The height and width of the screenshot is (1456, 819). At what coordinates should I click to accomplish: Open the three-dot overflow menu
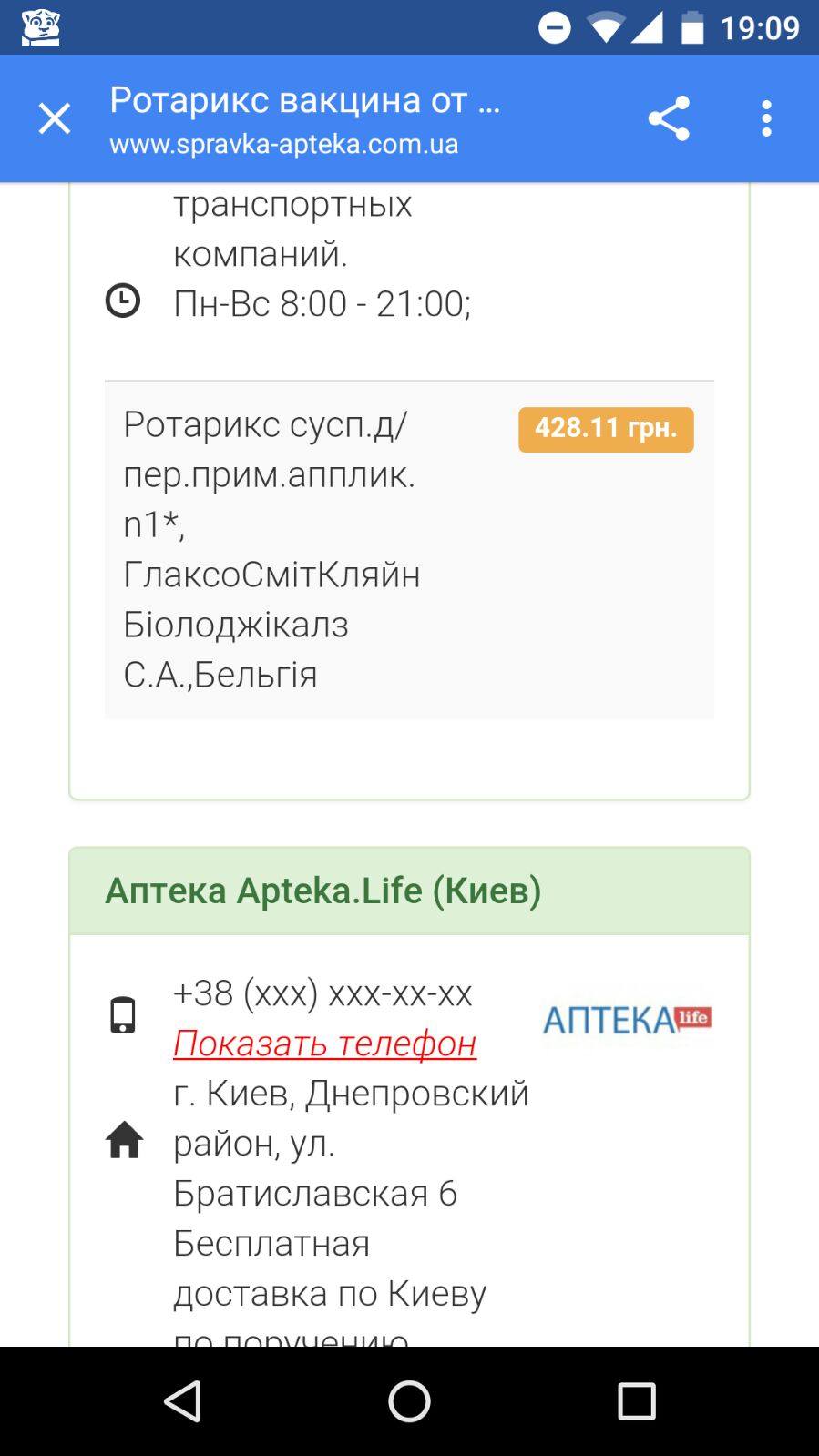point(766,118)
